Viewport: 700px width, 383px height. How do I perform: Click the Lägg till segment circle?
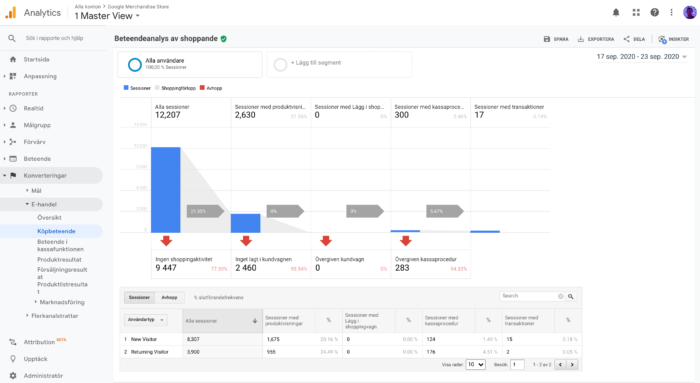coord(280,65)
